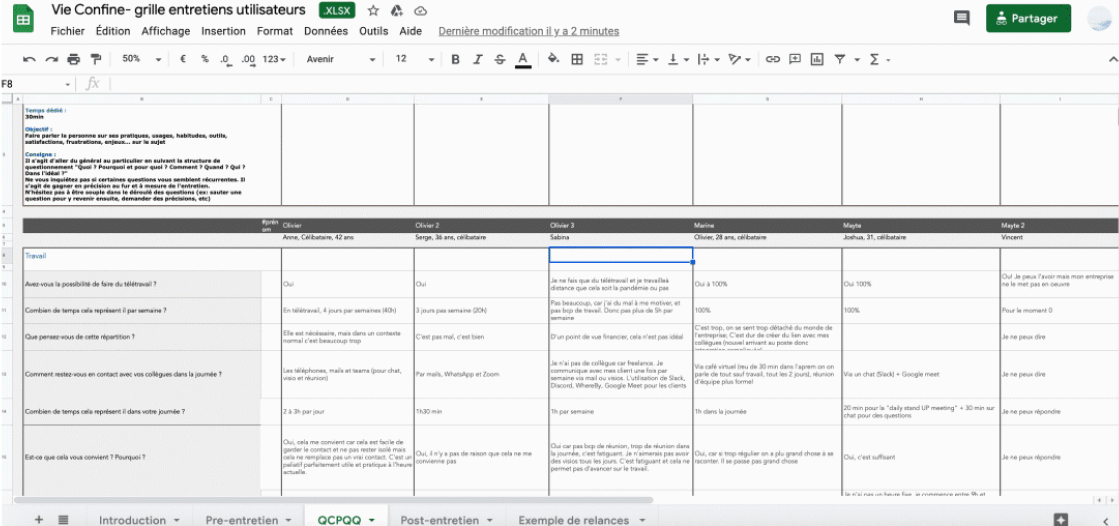Insert a chart from toolbar
Image resolution: width=1119 pixels, height=526 pixels.
point(817,59)
